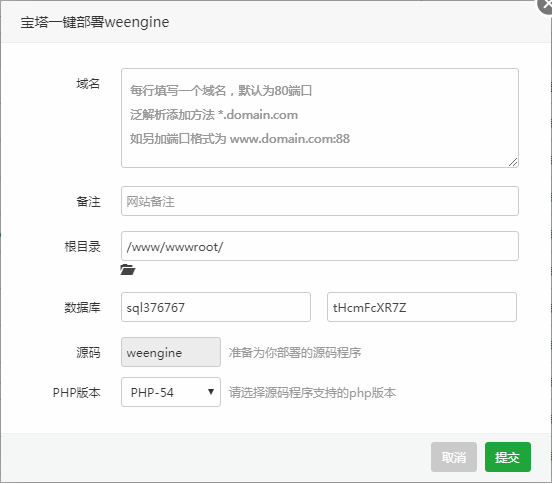Viewport: 553px width, 484px height.
Task: Click the PHP版本 label
Action: [x=77, y=393]
